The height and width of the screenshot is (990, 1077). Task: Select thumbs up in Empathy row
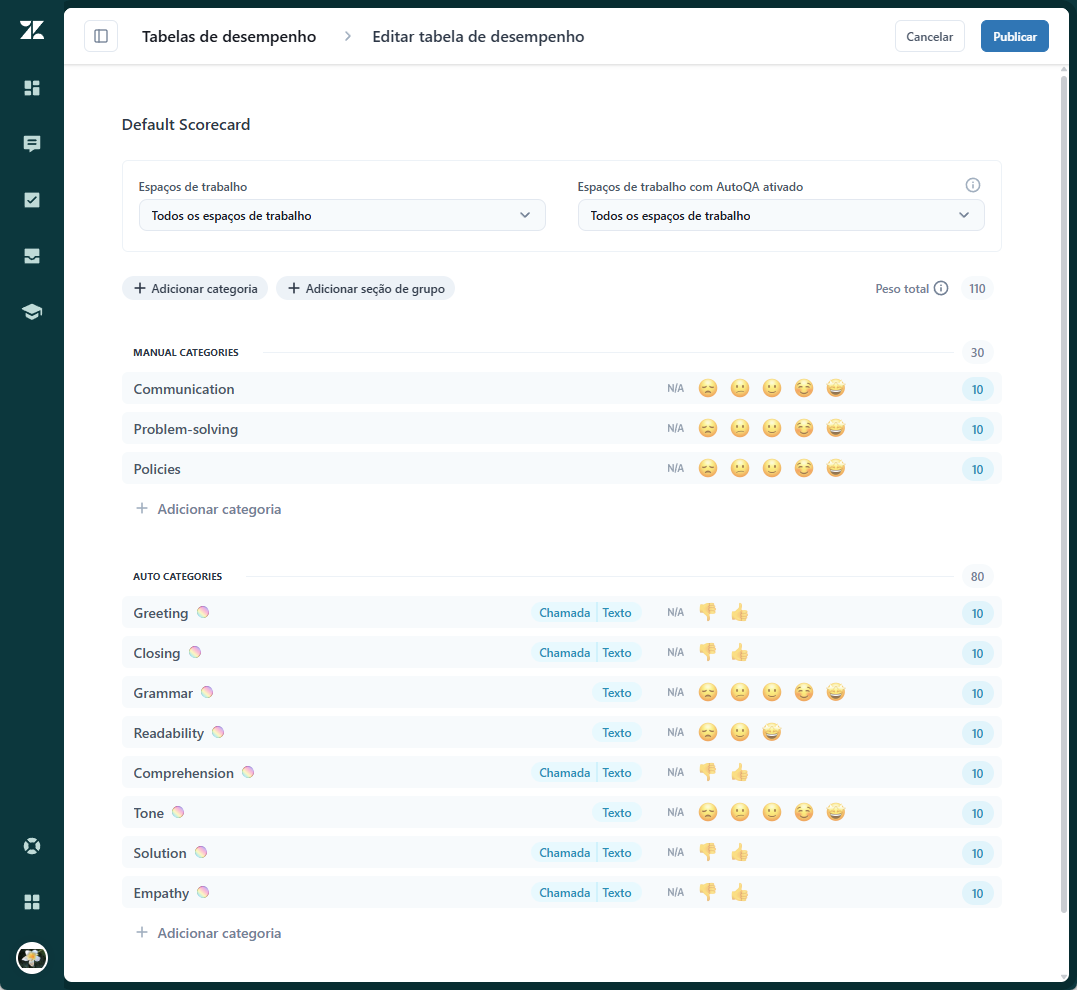coord(740,892)
